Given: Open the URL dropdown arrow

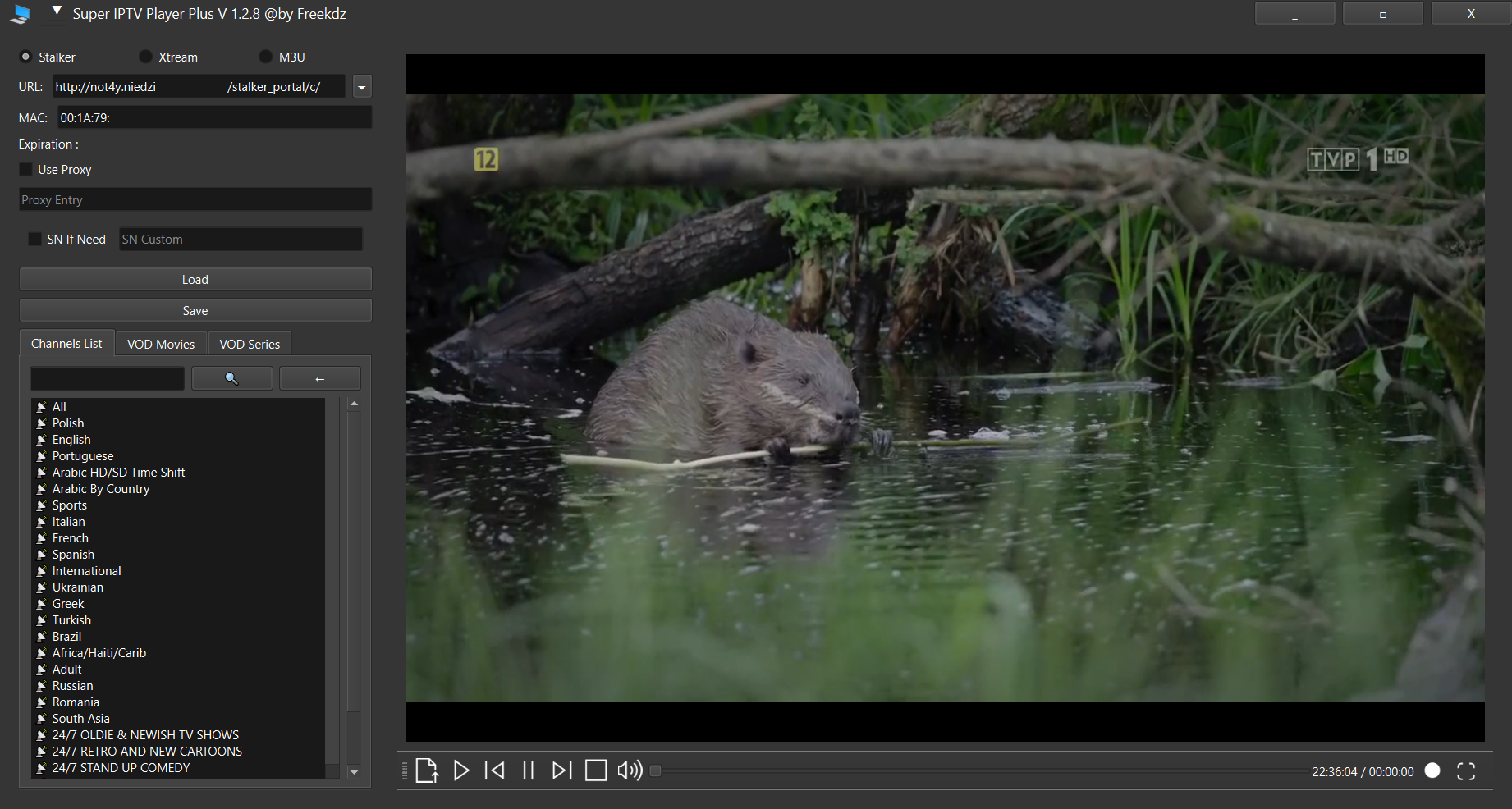Looking at the screenshot, I should pos(361,87).
